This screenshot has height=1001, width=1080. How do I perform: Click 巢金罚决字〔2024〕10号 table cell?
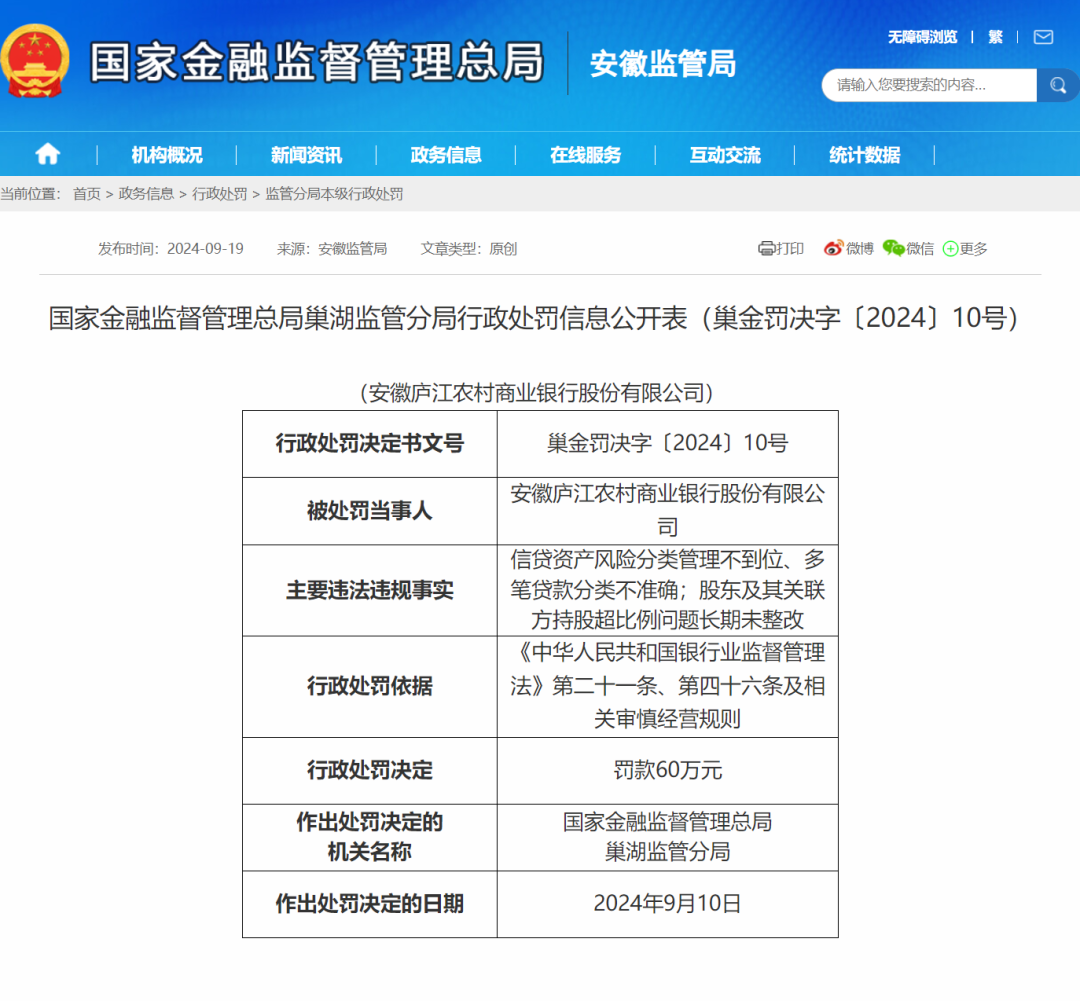click(x=667, y=444)
